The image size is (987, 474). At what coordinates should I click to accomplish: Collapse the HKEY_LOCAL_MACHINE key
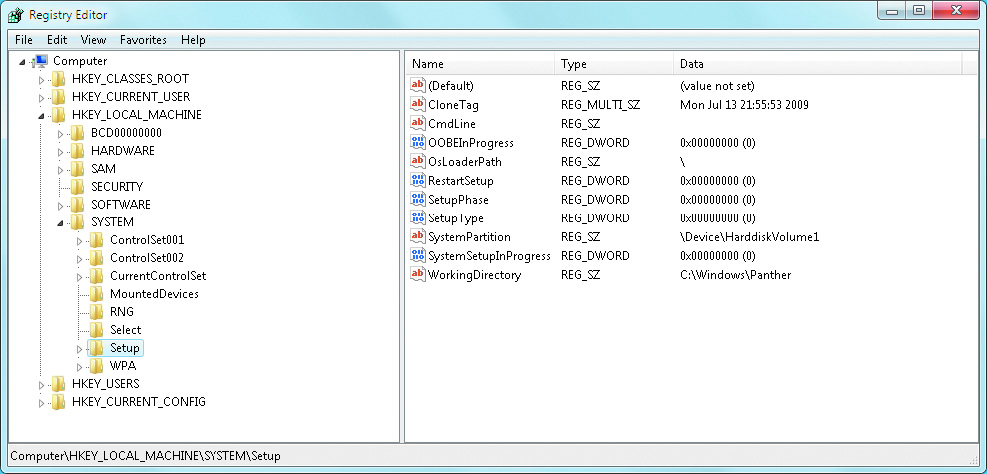coord(42,116)
